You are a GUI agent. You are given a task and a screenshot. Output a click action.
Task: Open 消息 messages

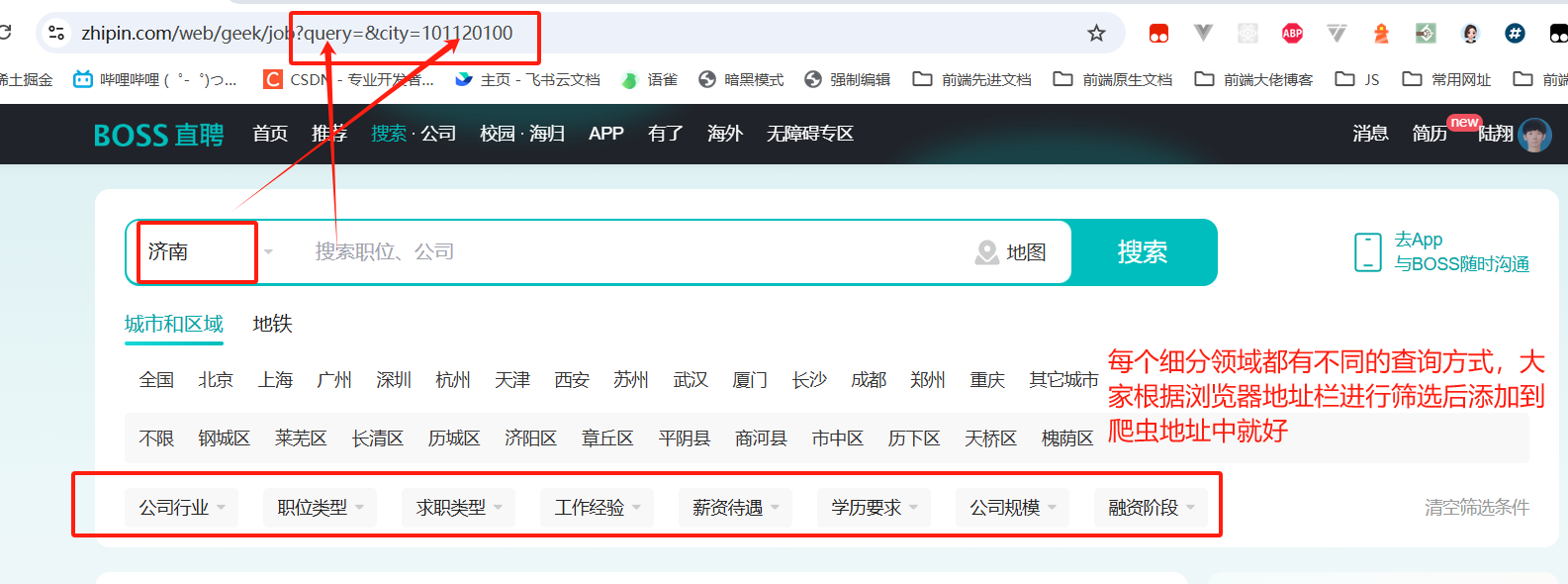coord(1371,134)
